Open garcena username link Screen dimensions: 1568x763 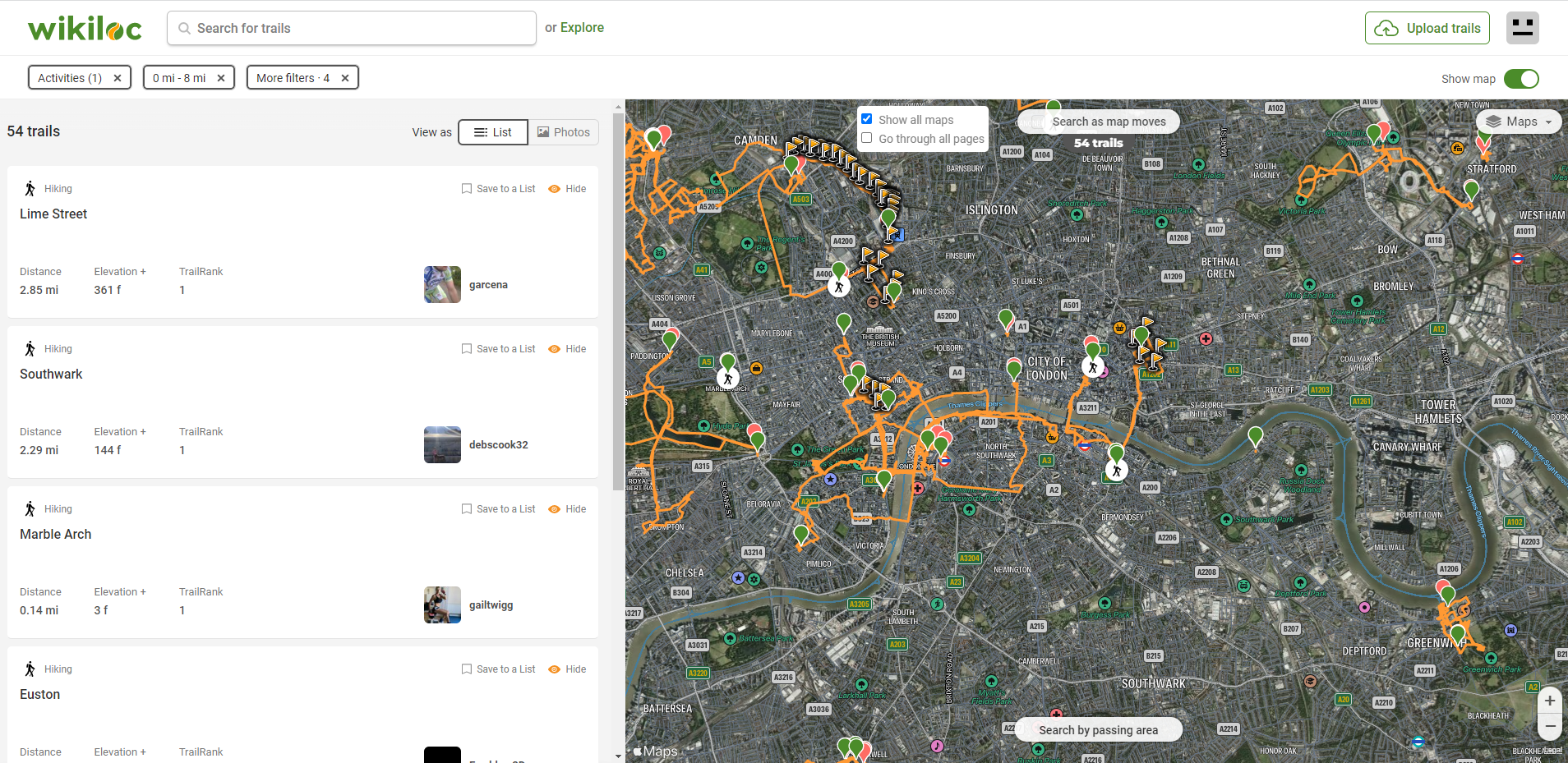click(x=488, y=285)
